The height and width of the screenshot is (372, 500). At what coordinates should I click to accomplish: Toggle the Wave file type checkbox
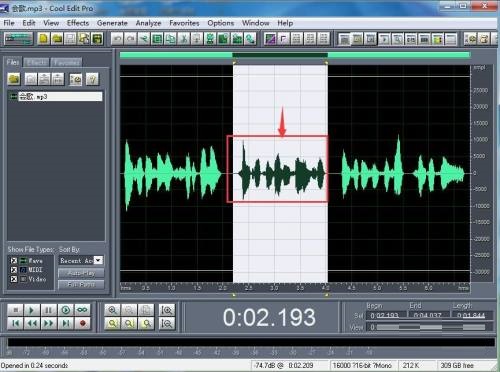point(14,261)
